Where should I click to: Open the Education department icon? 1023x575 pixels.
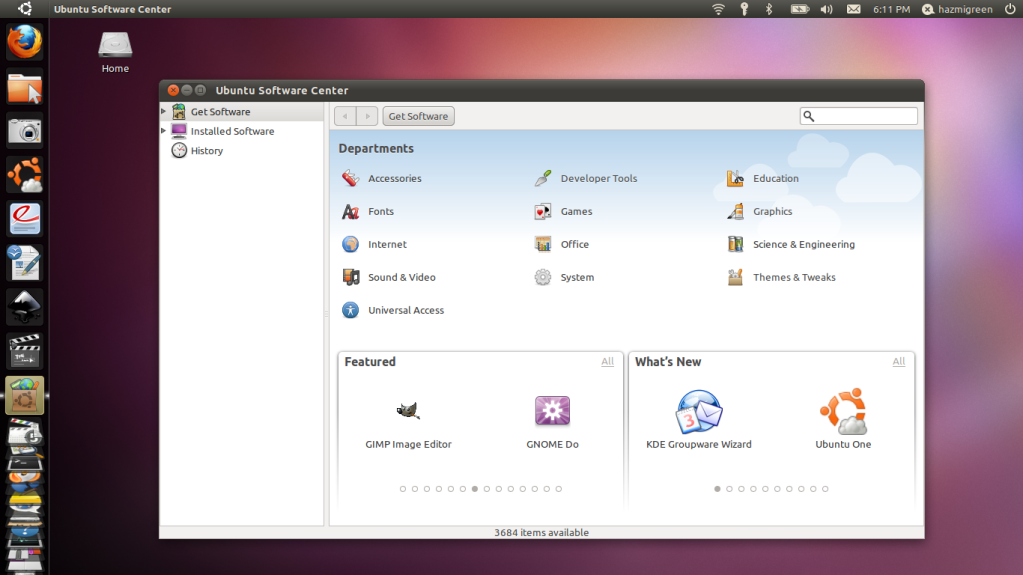pyautogui.click(x=735, y=178)
